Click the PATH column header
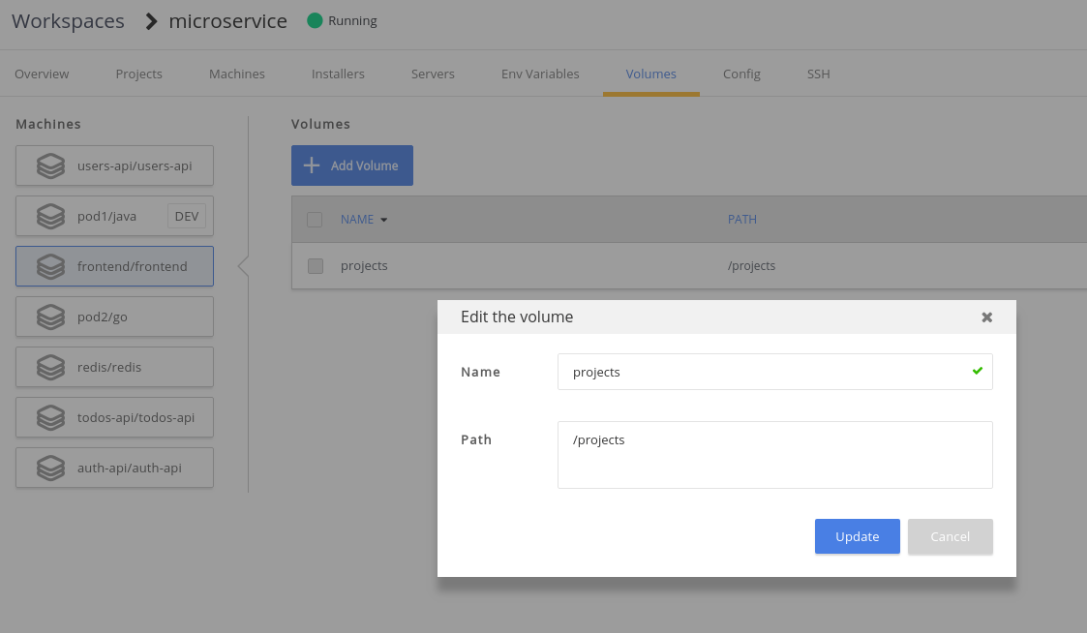Viewport: 1087px width, 633px height. [x=742, y=220]
